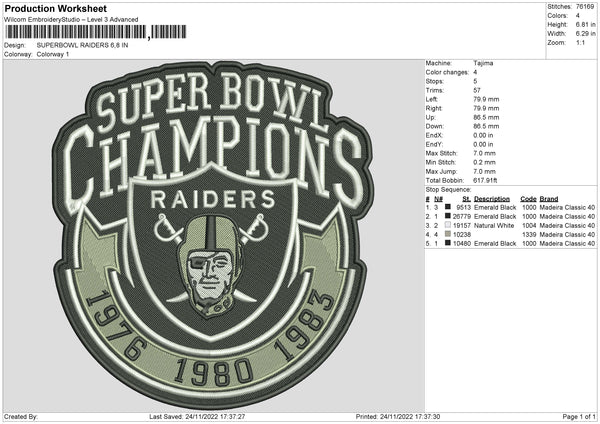This screenshot has width=600, height=424.
Task: Click the min stitch value '0.2 mm'
Action: 484,162
